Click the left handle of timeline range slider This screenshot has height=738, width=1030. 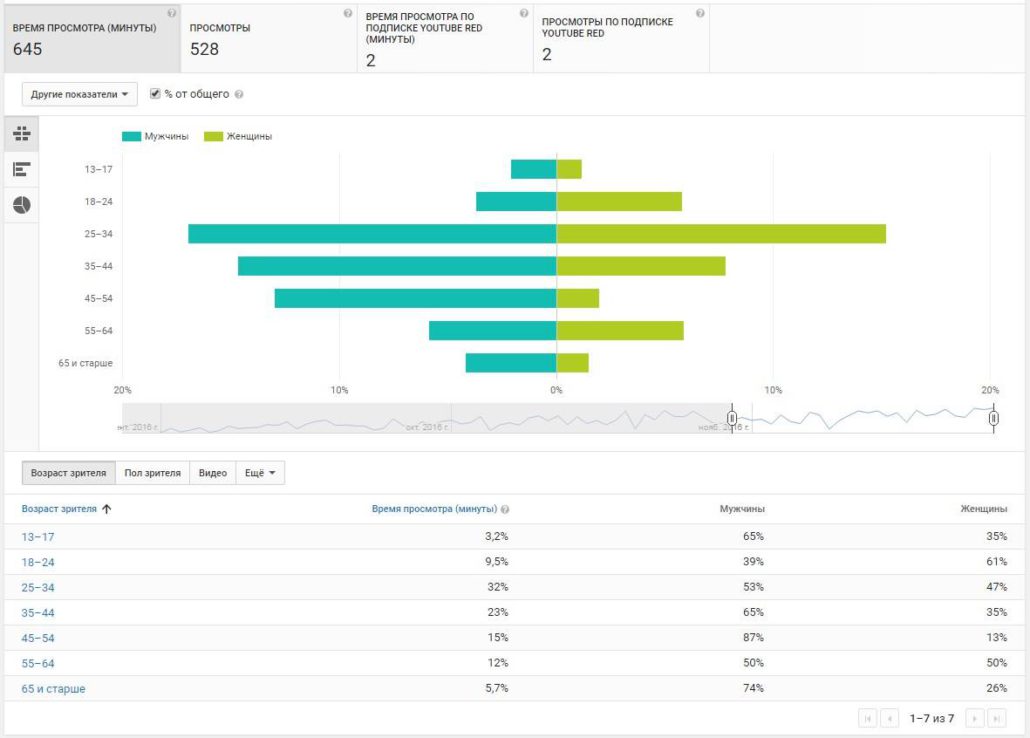click(x=732, y=418)
